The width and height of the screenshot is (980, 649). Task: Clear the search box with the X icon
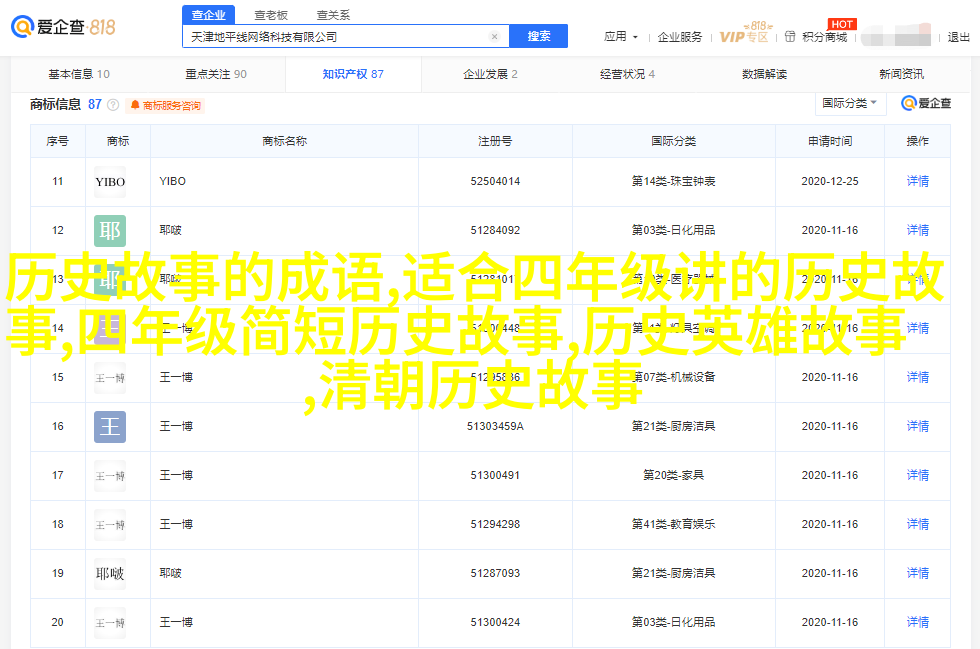pos(494,36)
